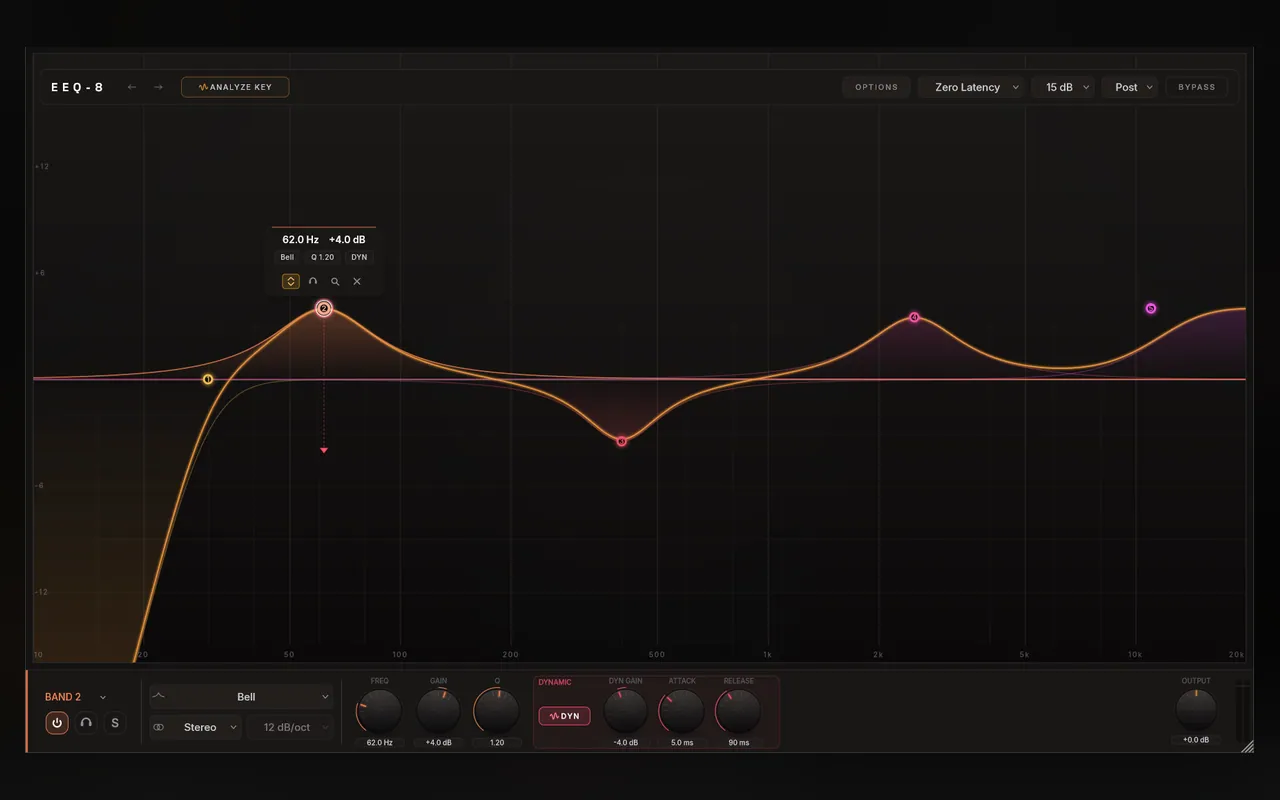Click the ANALYZE KEY button

tap(235, 87)
